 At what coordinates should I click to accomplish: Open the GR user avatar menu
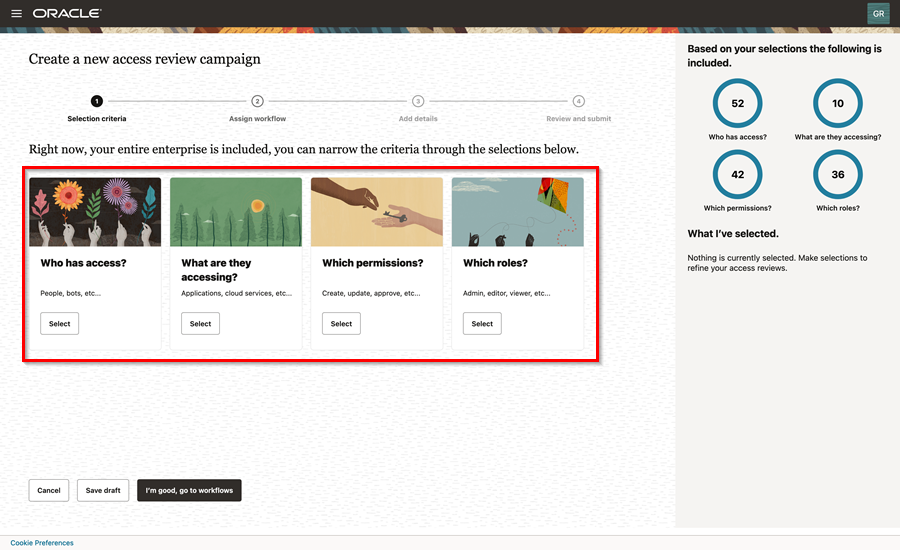coord(878,14)
